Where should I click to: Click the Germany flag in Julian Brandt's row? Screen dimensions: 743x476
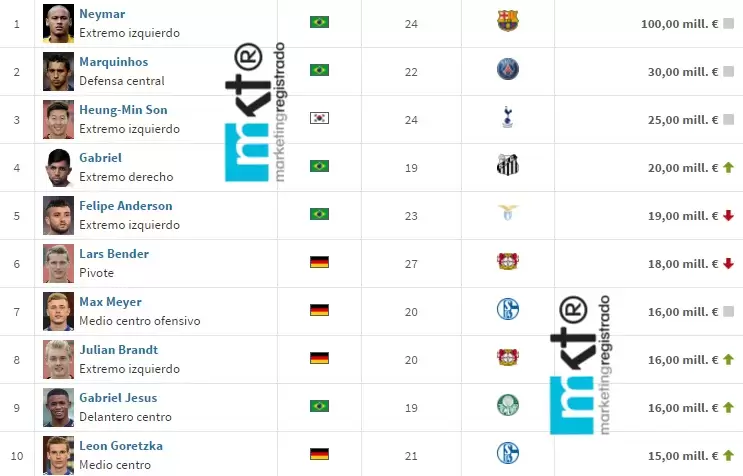319,358
